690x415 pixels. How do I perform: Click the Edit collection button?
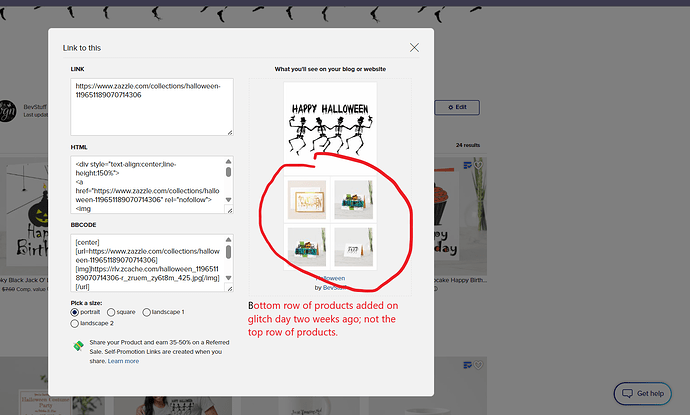tap(457, 107)
